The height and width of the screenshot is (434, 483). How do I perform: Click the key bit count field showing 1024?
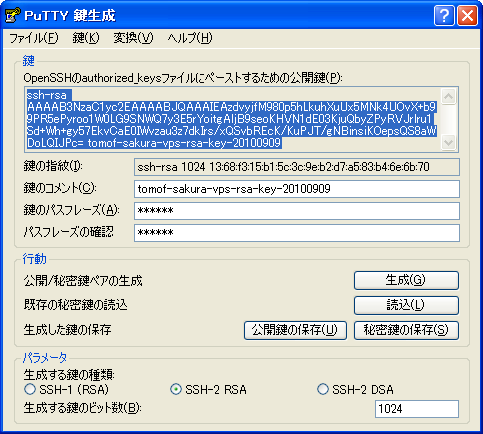coord(417,409)
